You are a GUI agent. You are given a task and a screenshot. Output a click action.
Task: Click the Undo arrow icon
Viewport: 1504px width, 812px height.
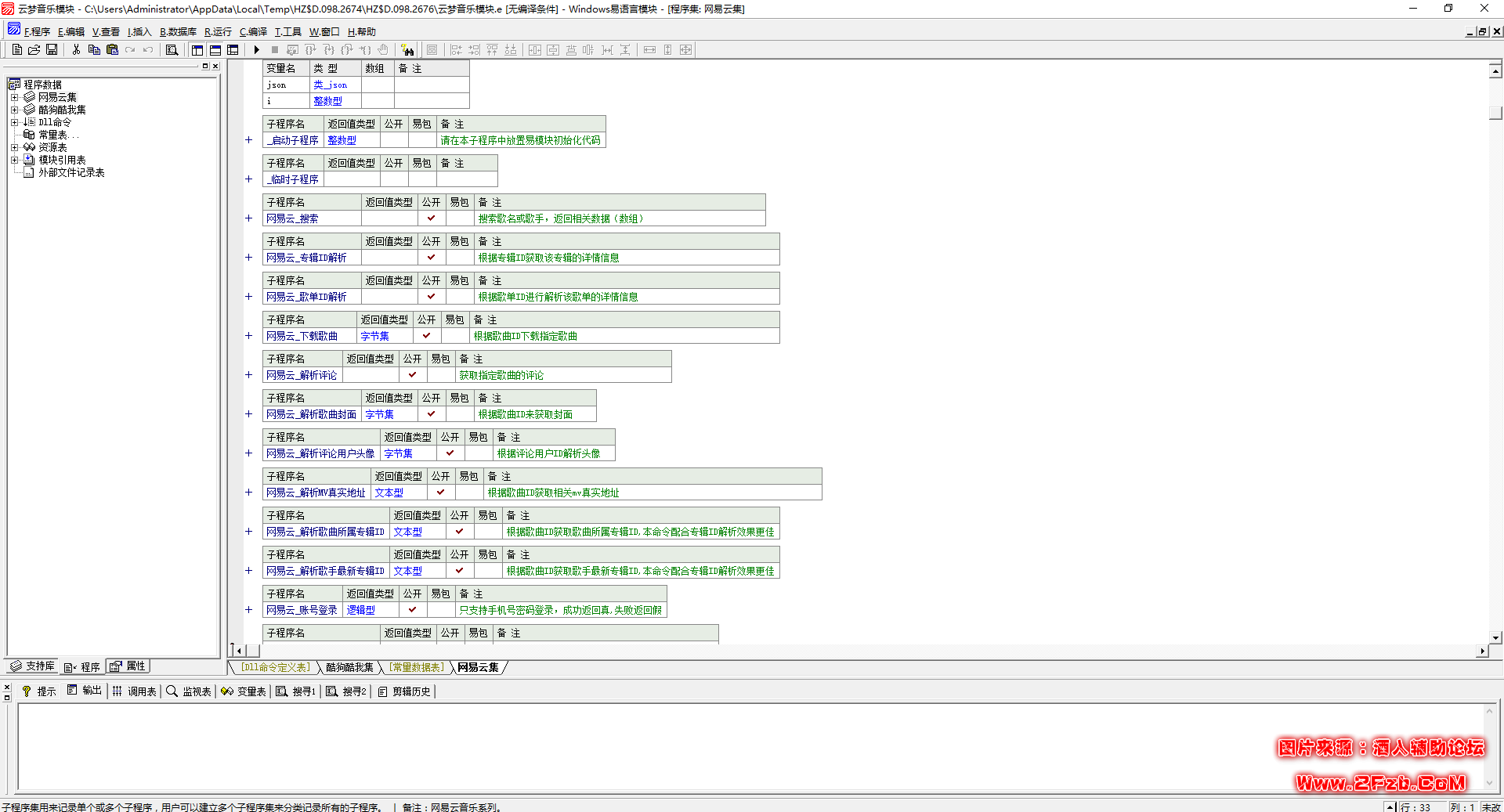pos(148,49)
